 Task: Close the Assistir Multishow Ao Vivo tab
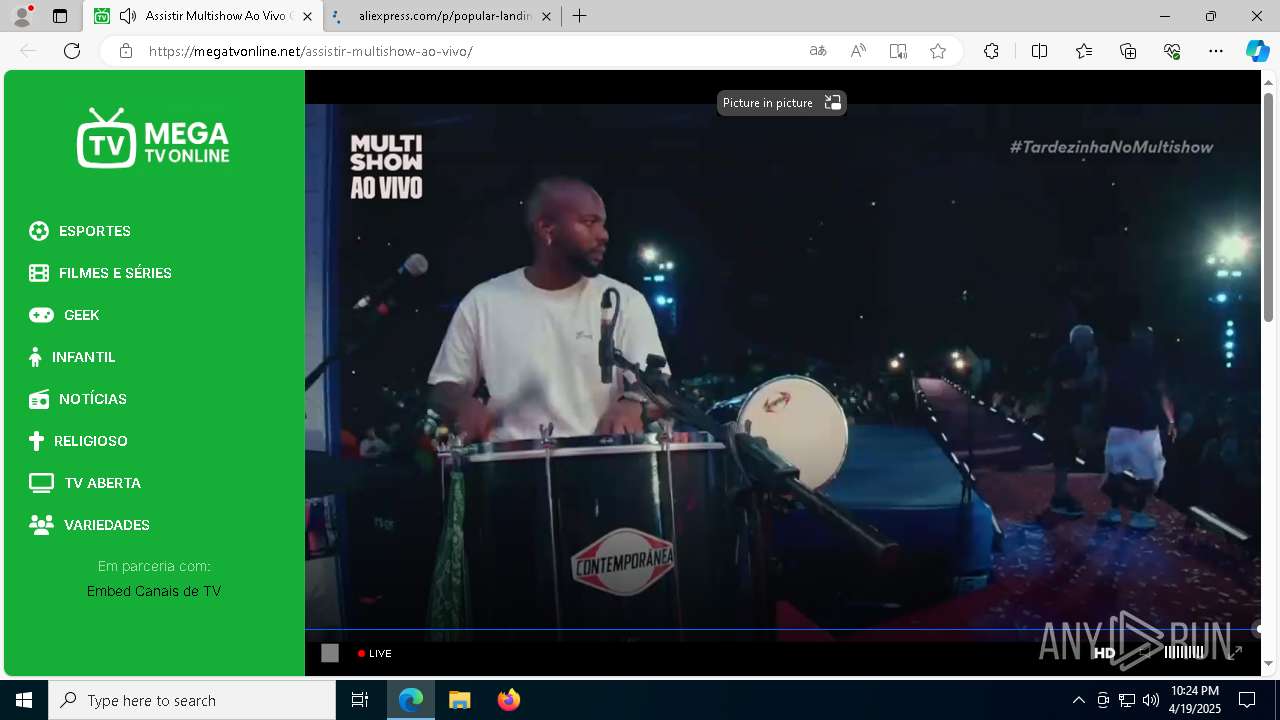[x=307, y=16]
